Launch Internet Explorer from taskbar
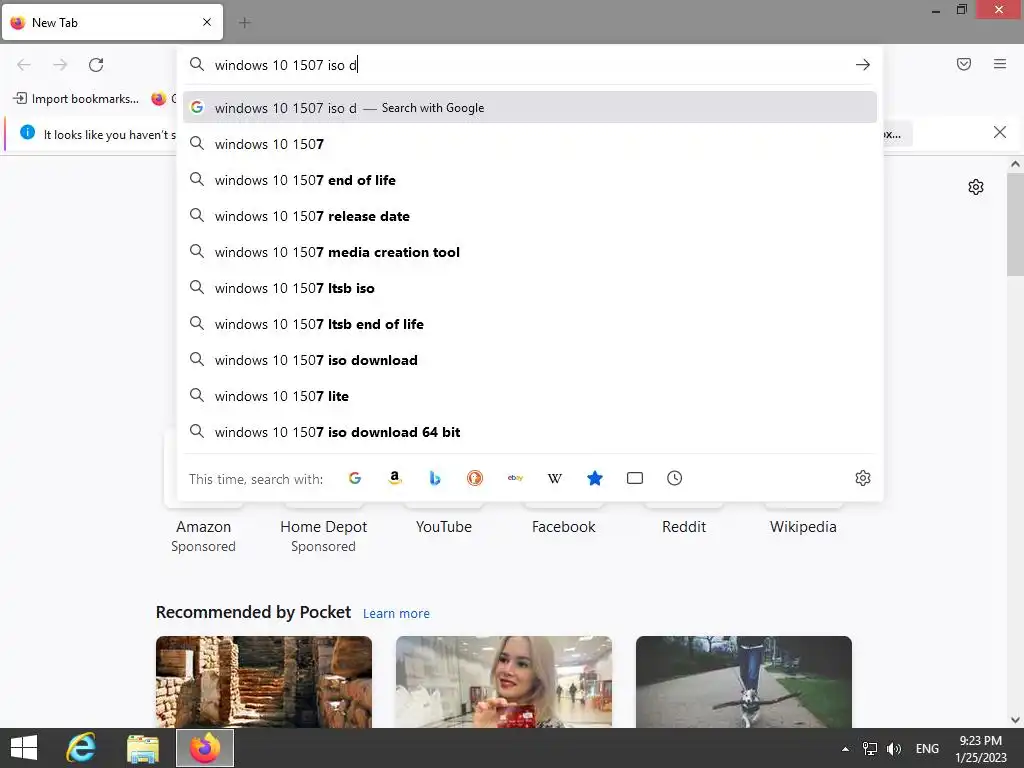 (x=82, y=748)
